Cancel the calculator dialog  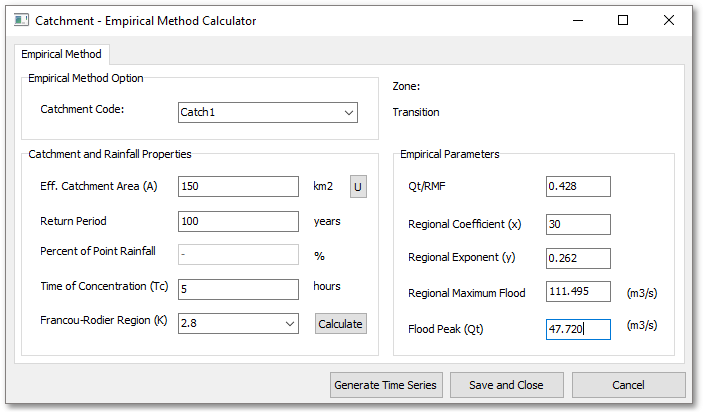pos(629,385)
